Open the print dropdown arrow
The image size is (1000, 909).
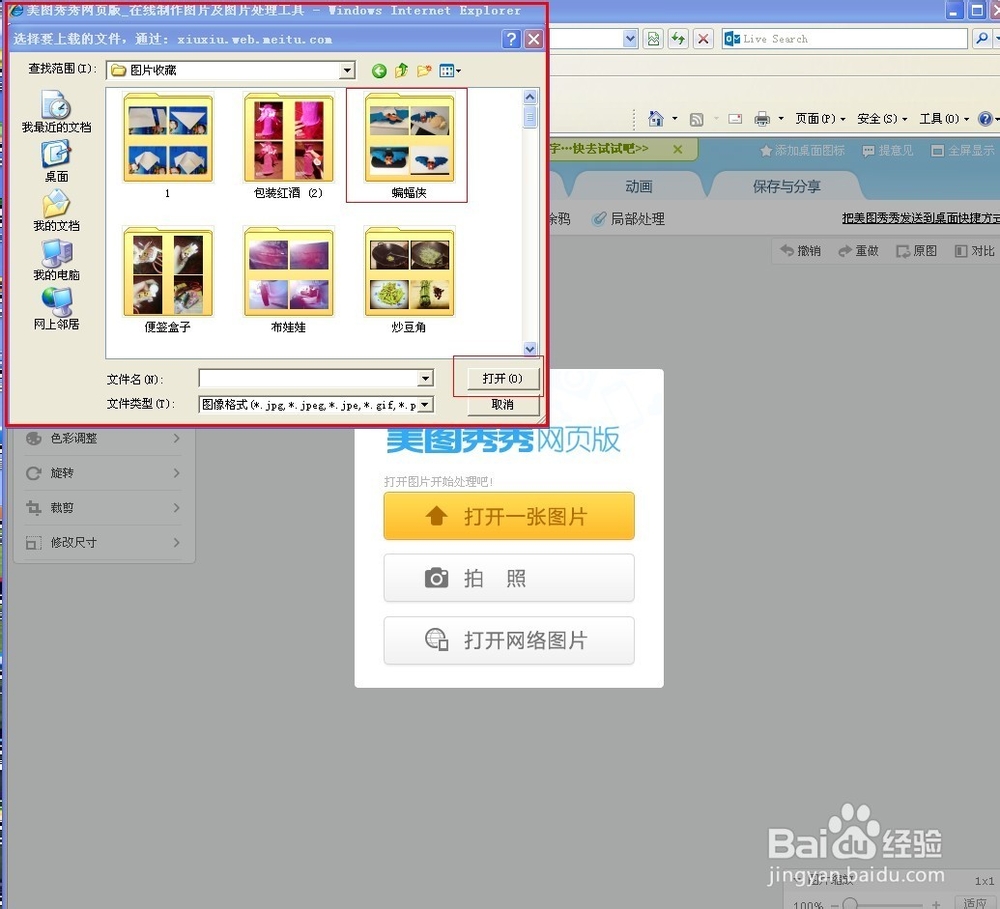tap(781, 119)
